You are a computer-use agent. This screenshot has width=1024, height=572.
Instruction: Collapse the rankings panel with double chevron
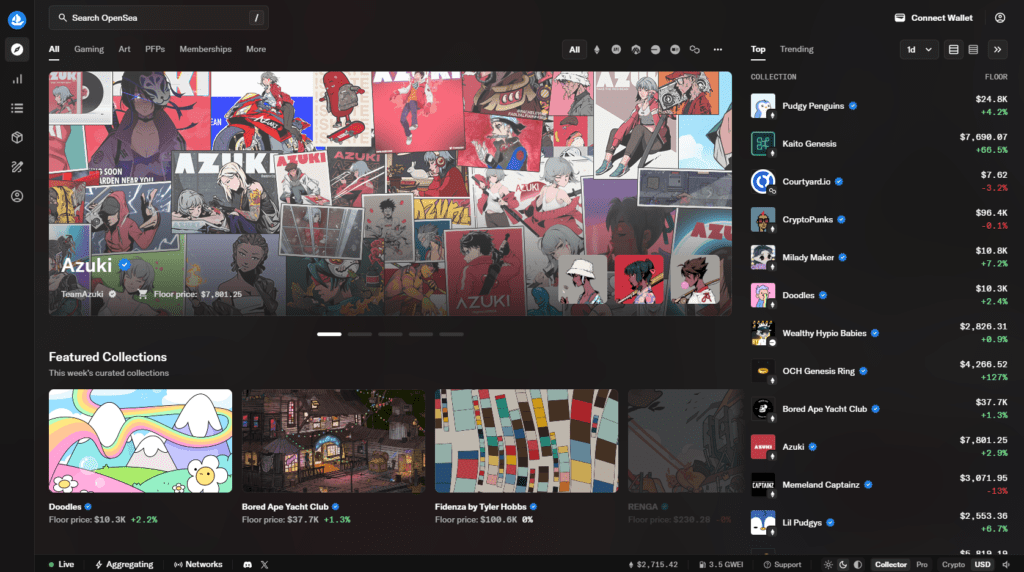pyautogui.click(x=997, y=50)
